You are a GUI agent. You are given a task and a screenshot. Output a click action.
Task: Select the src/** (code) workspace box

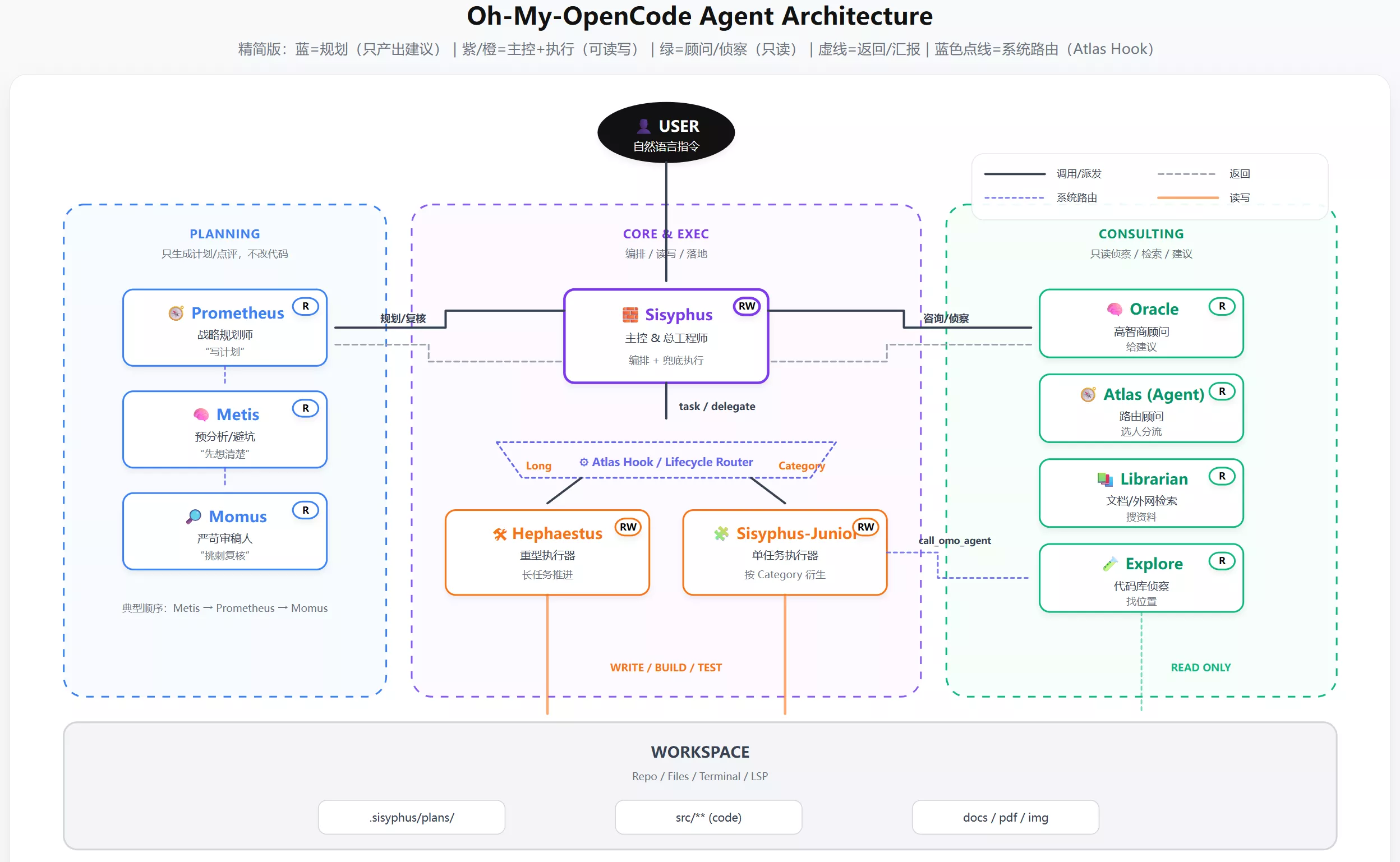[x=708, y=817]
